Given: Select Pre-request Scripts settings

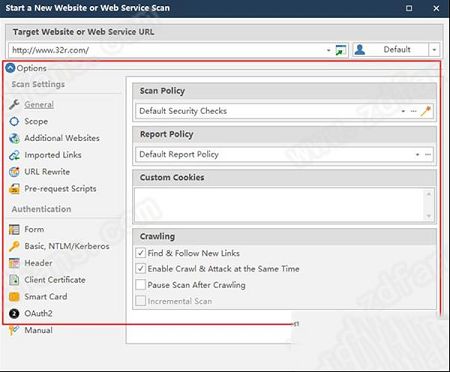Looking at the screenshot, I should point(60,189).
